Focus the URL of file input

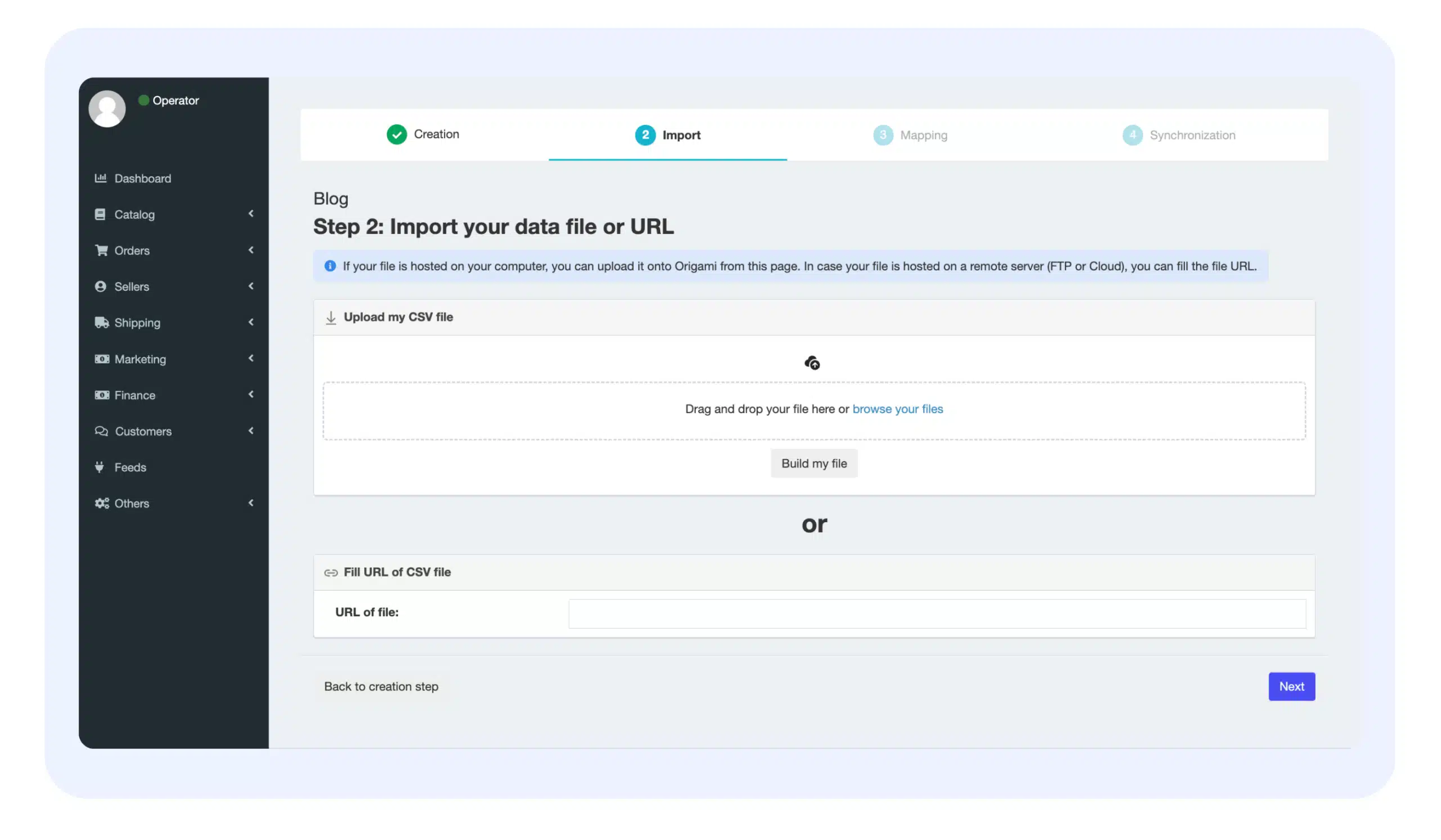pyautogui.click(x=937, y=613)
